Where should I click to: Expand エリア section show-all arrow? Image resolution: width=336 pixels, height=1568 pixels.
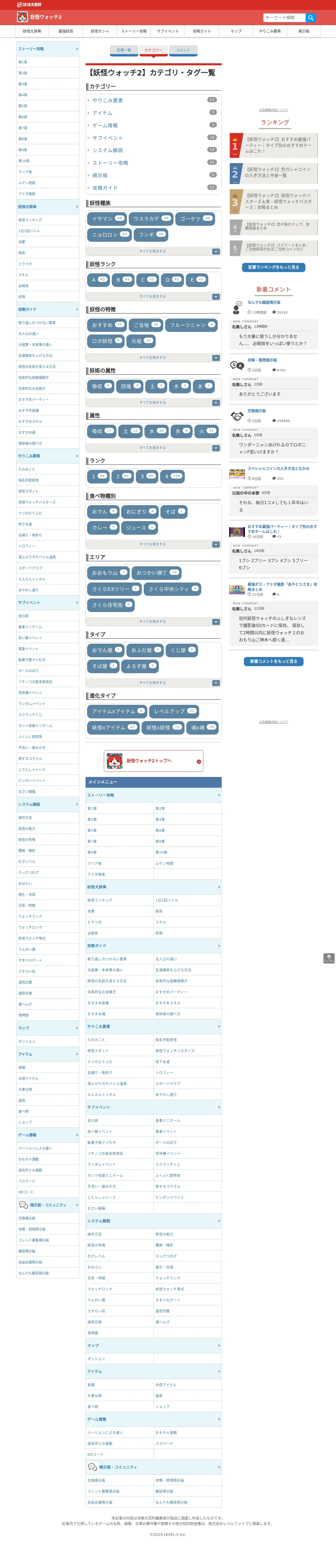click(216, 621)
